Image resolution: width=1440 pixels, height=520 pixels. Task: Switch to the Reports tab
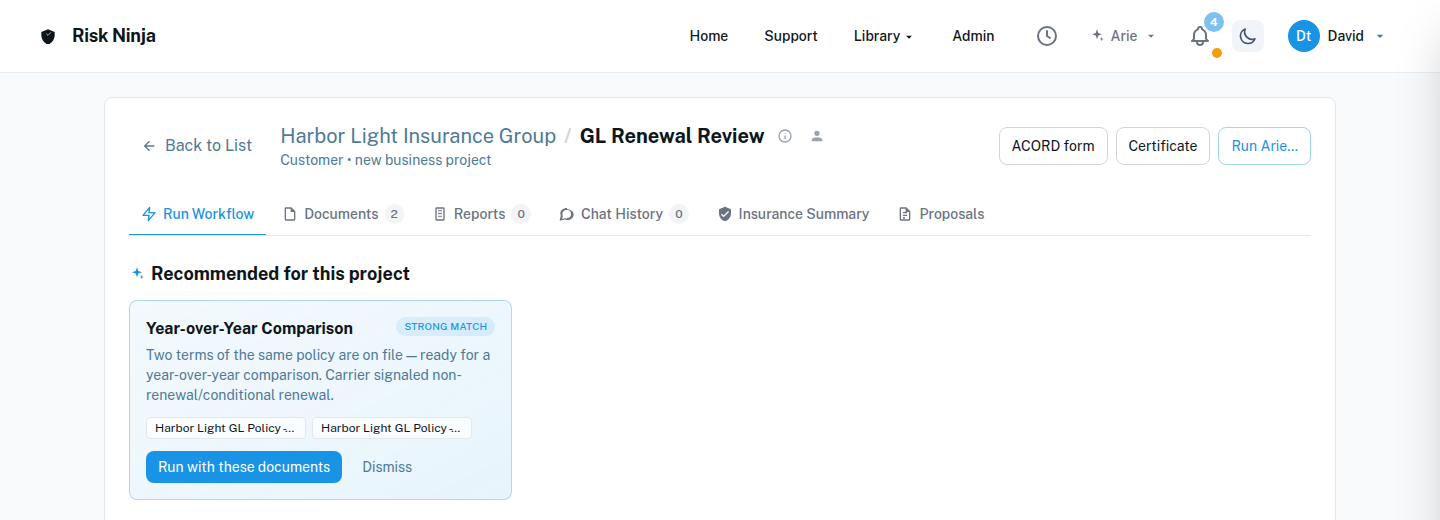[x=481, y=214]
